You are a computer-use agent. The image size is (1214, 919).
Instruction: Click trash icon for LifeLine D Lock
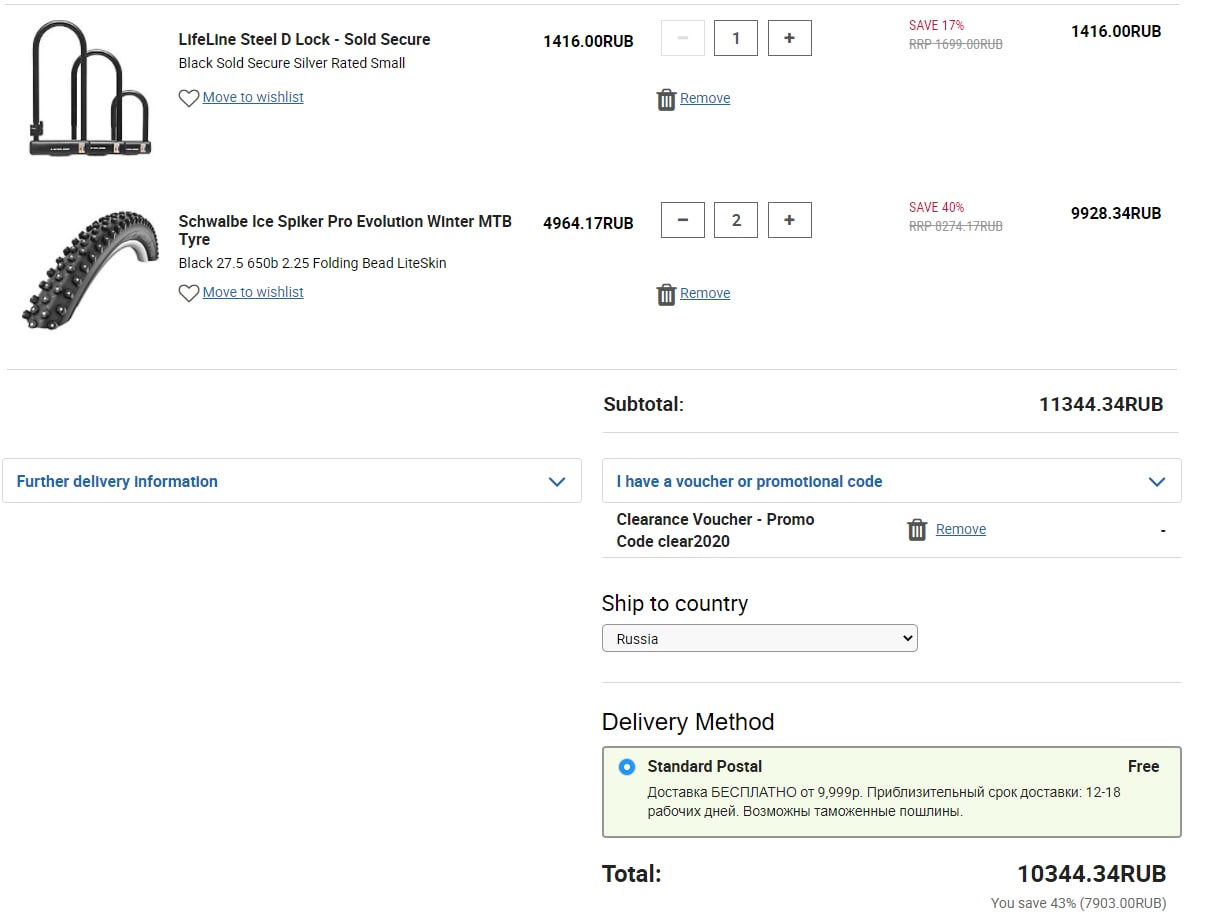(x=666, y=99)
